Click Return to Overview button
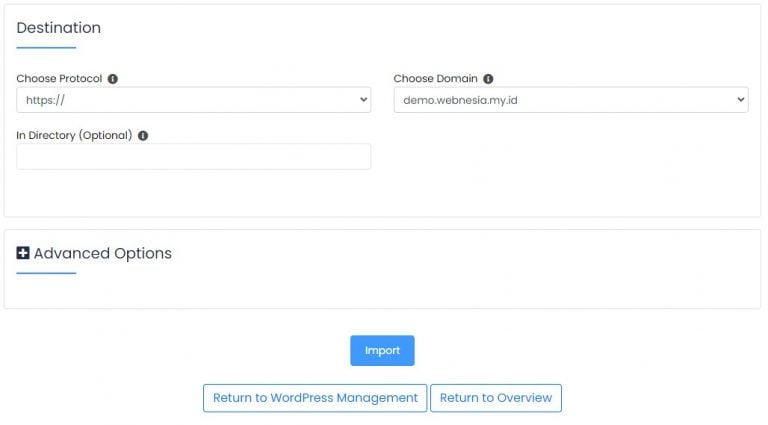The width and height of the screenshot is (768, 425). tap(496, 398)
